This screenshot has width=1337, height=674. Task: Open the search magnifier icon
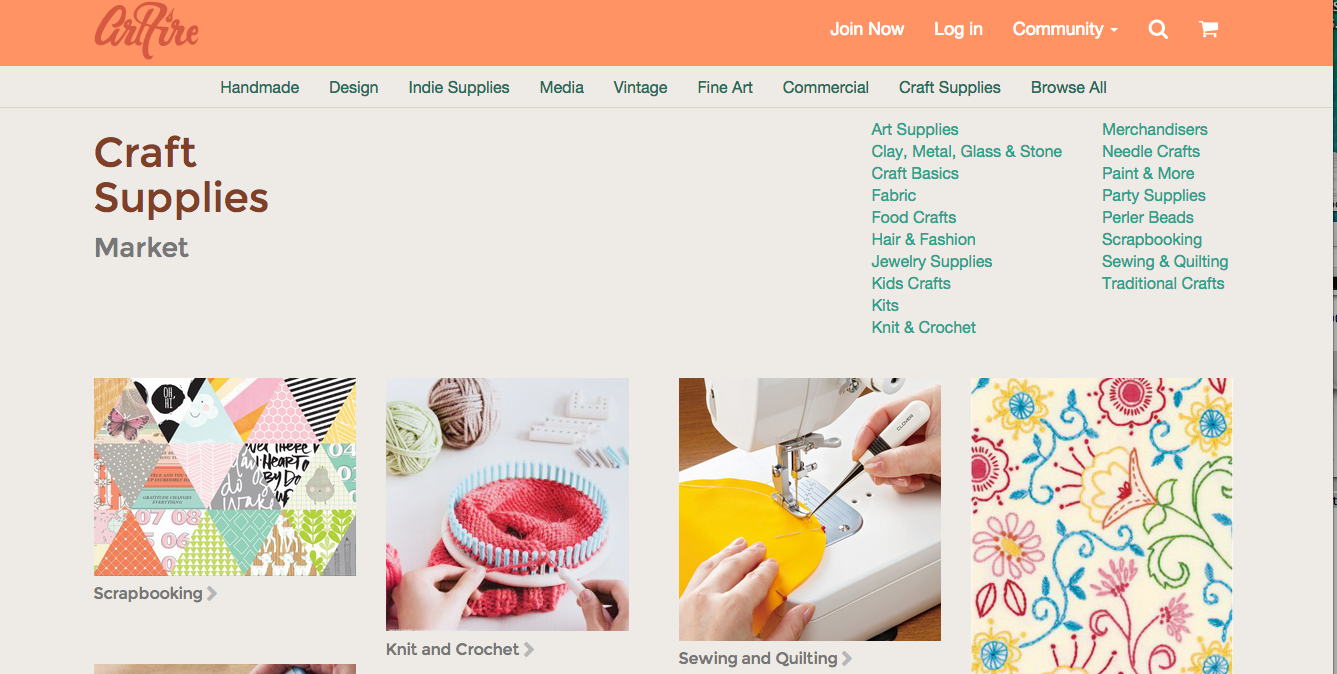(1158, 30)
